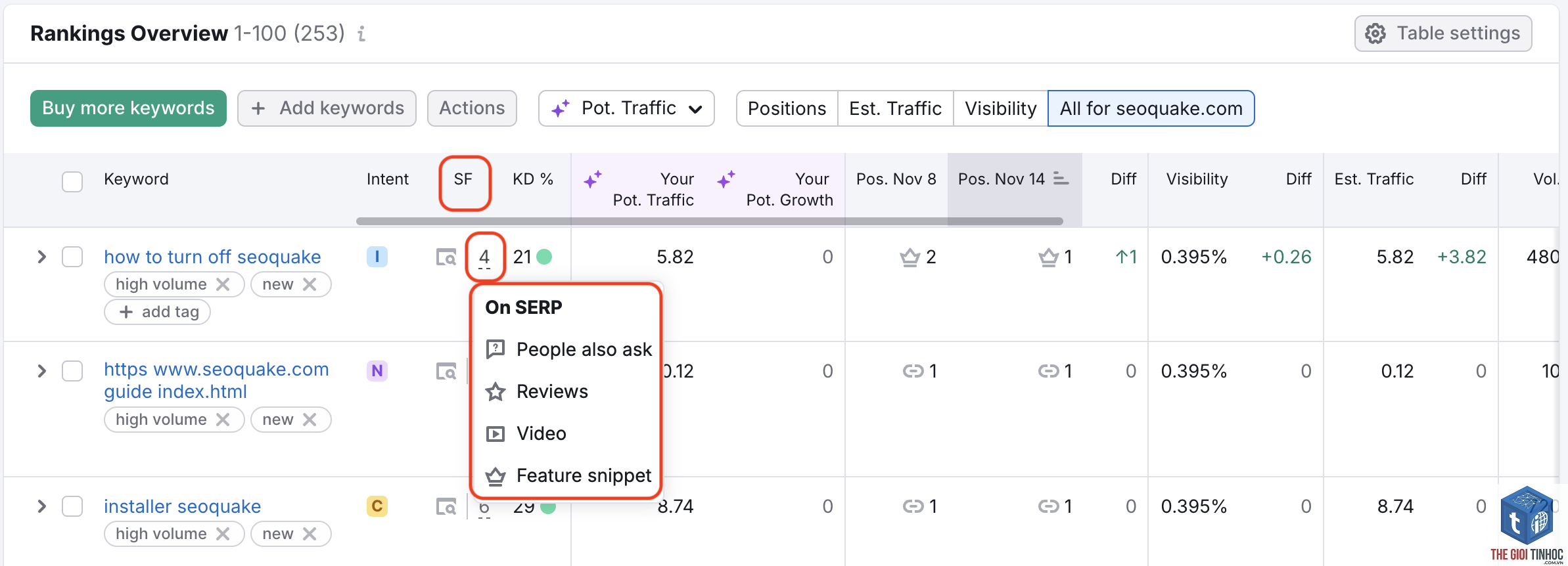Open keyword link how to turn off seoquake
The image size is (1568, 566).
(212, 257)
